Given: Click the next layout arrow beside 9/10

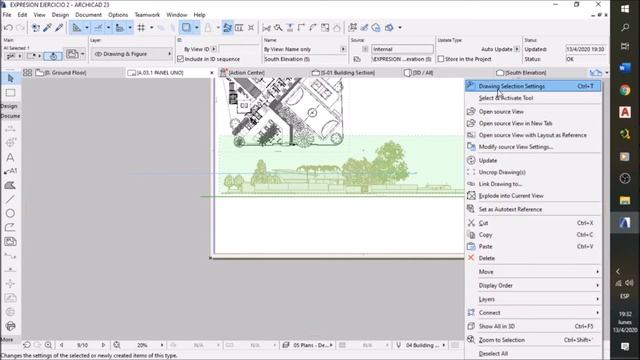Looking at the screenshot, I should tap(103, 345).
